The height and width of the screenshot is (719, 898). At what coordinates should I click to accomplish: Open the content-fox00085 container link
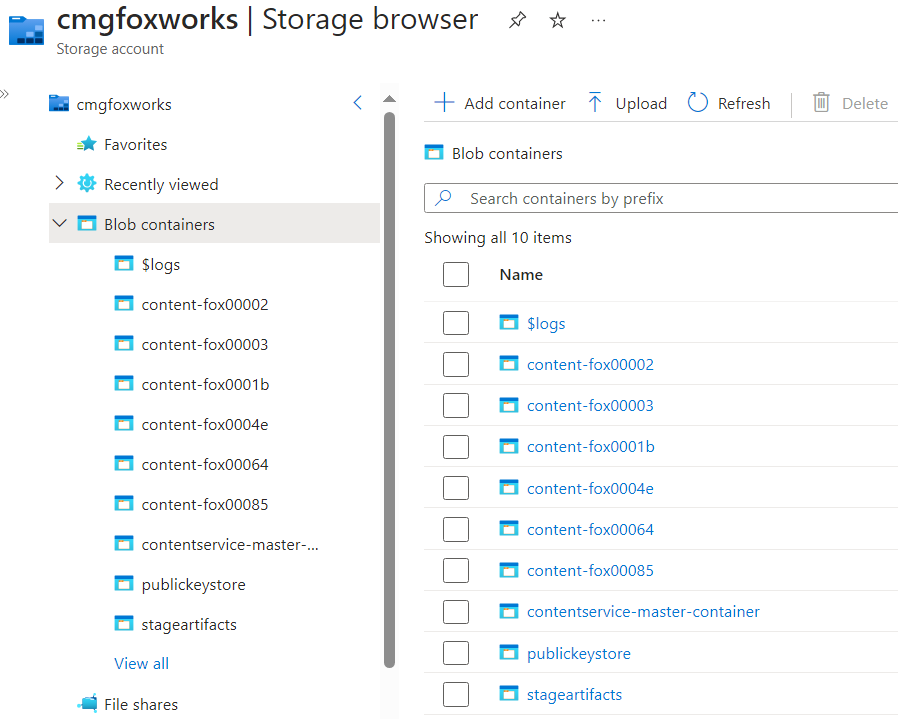tap(590, 571)
